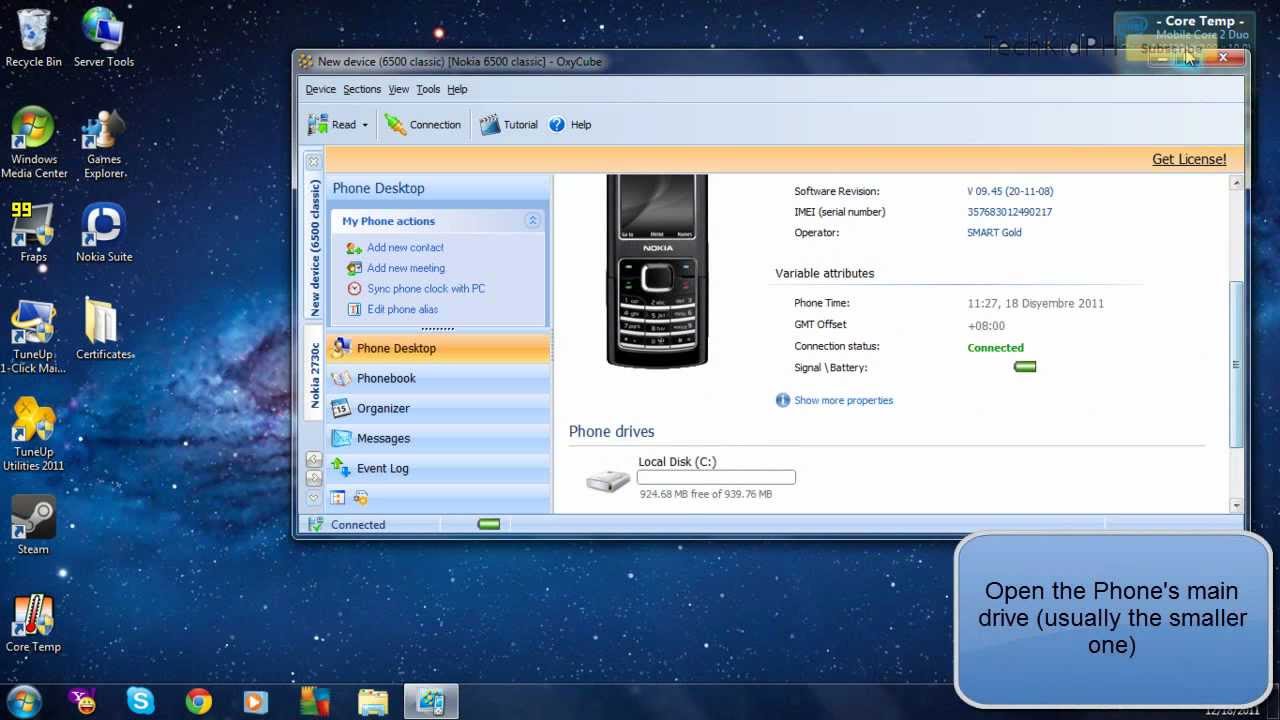Click the Nokia 6500 phone image

657,272
